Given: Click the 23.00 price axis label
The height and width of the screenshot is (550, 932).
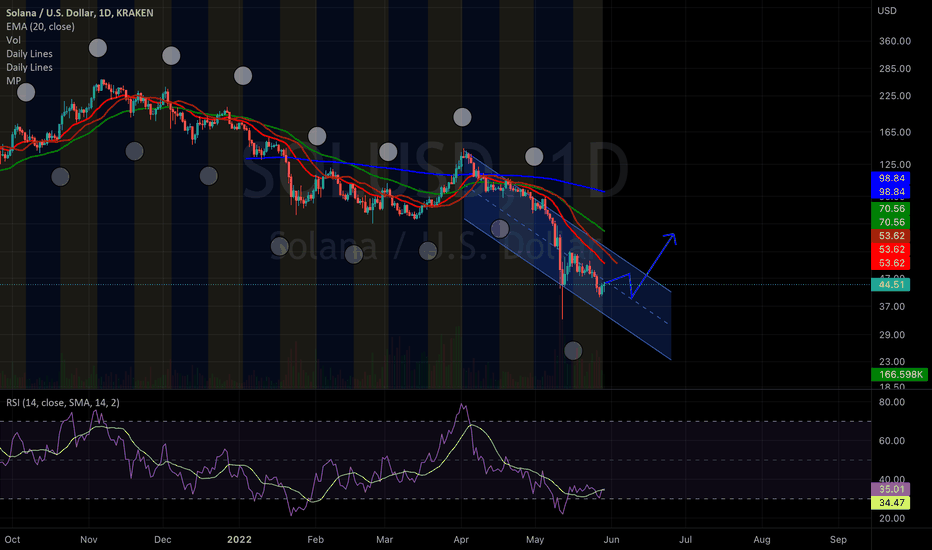Looking at the screenshot, I should 892,362.
